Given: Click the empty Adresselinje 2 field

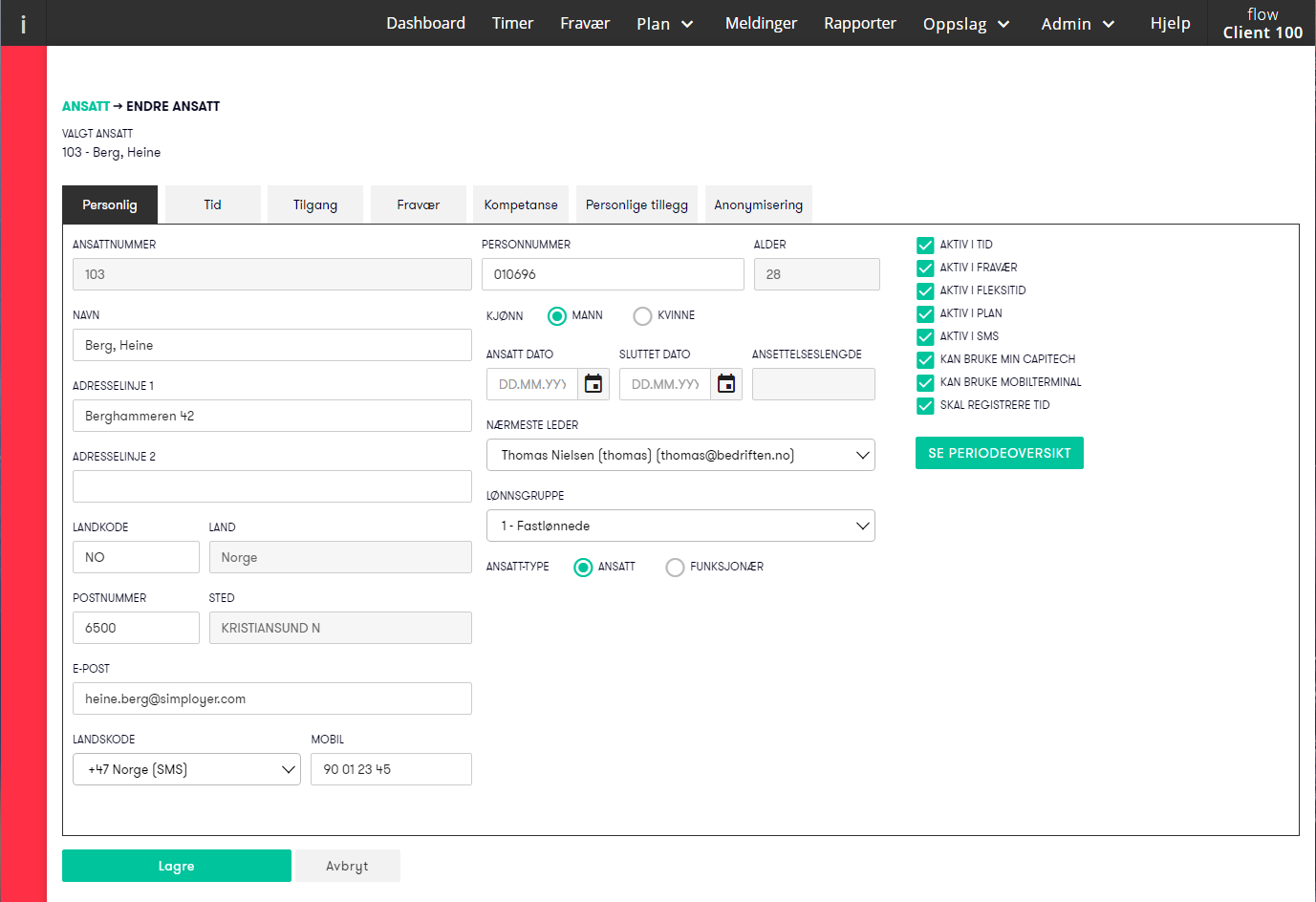Looking at the screenshot, I should pos(272,486).
